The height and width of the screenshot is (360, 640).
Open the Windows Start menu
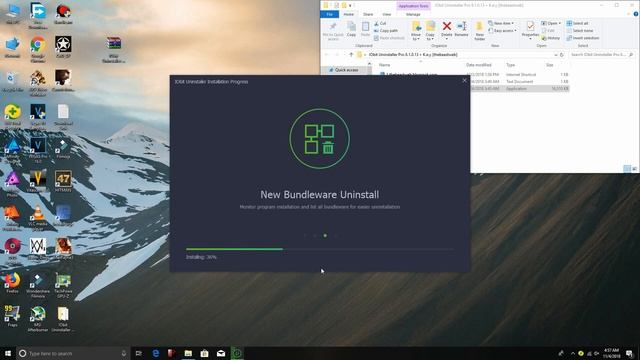coord(8,353)
